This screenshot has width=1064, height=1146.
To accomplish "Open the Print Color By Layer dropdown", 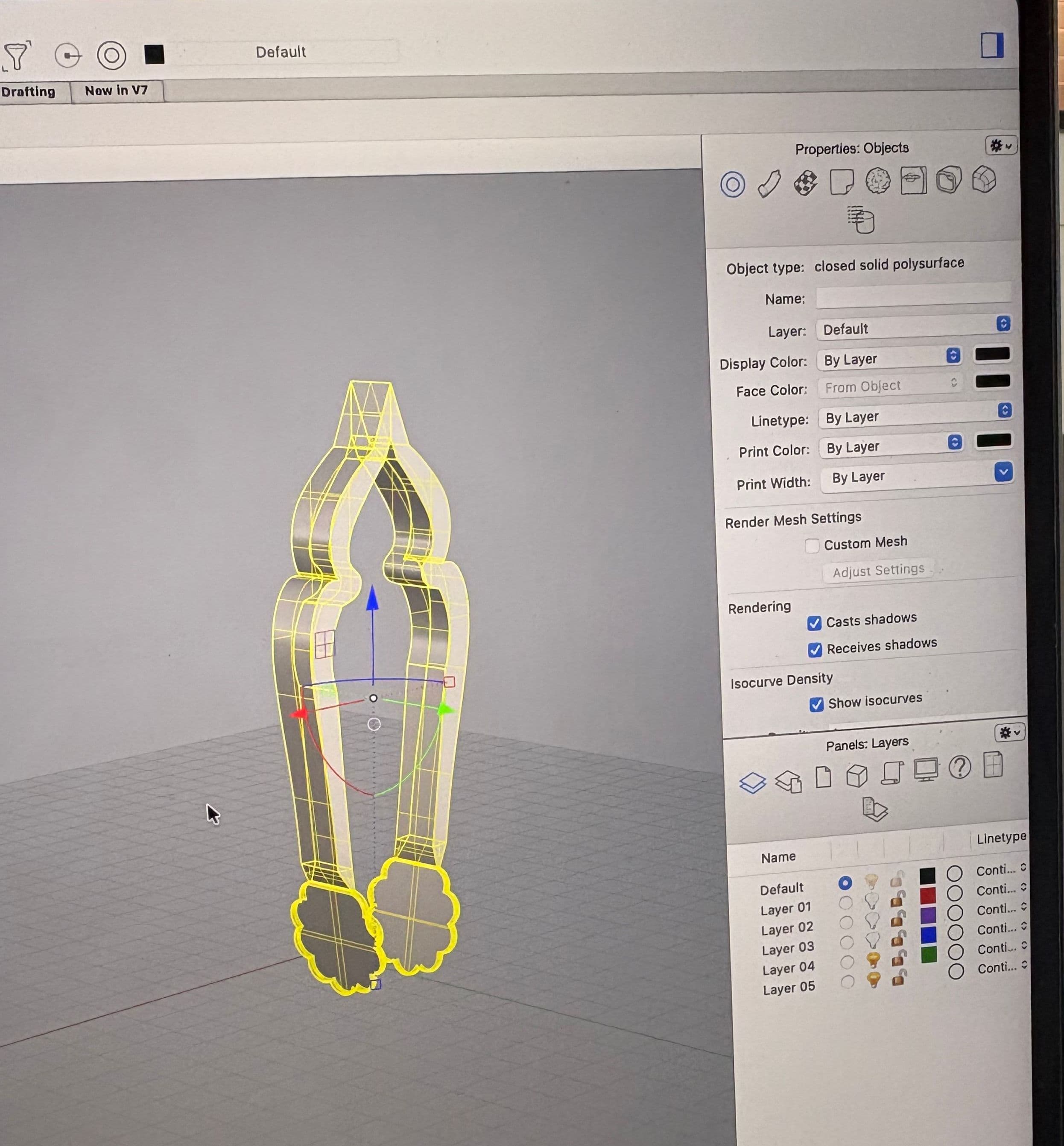I will click(891, 445).
